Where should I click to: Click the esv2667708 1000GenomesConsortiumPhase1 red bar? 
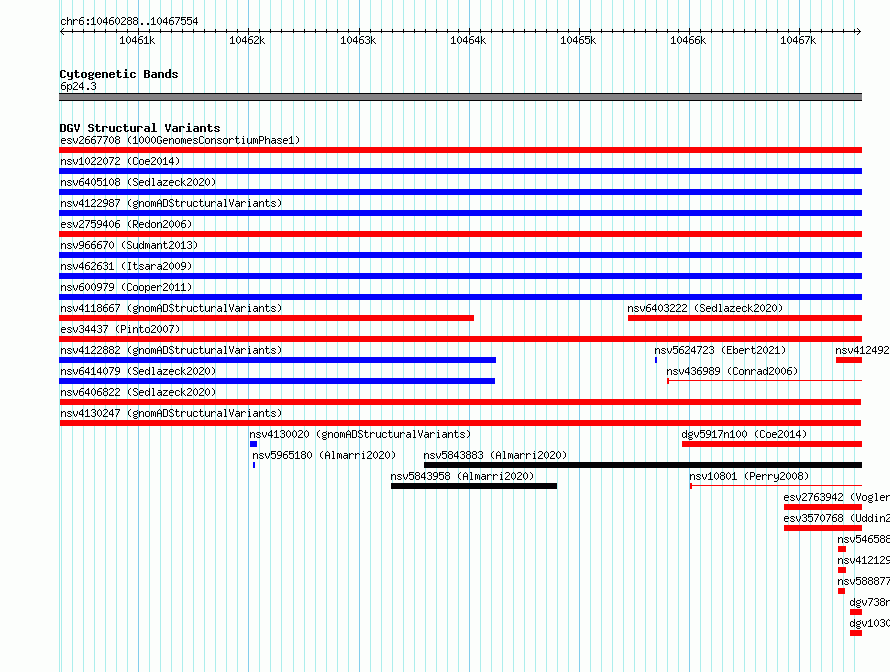point(460,150)
